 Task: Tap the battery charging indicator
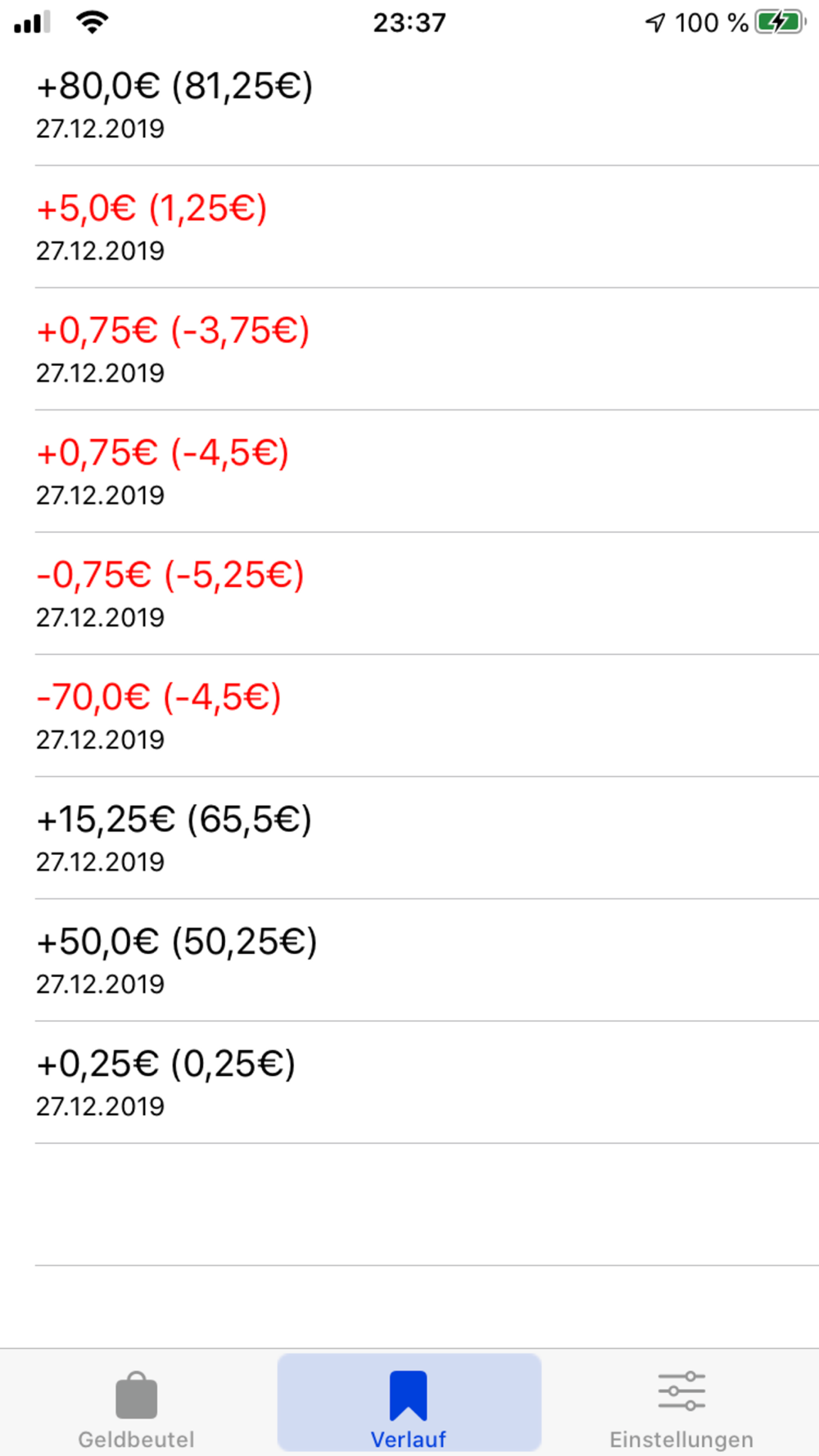click(x=780, y=22)
